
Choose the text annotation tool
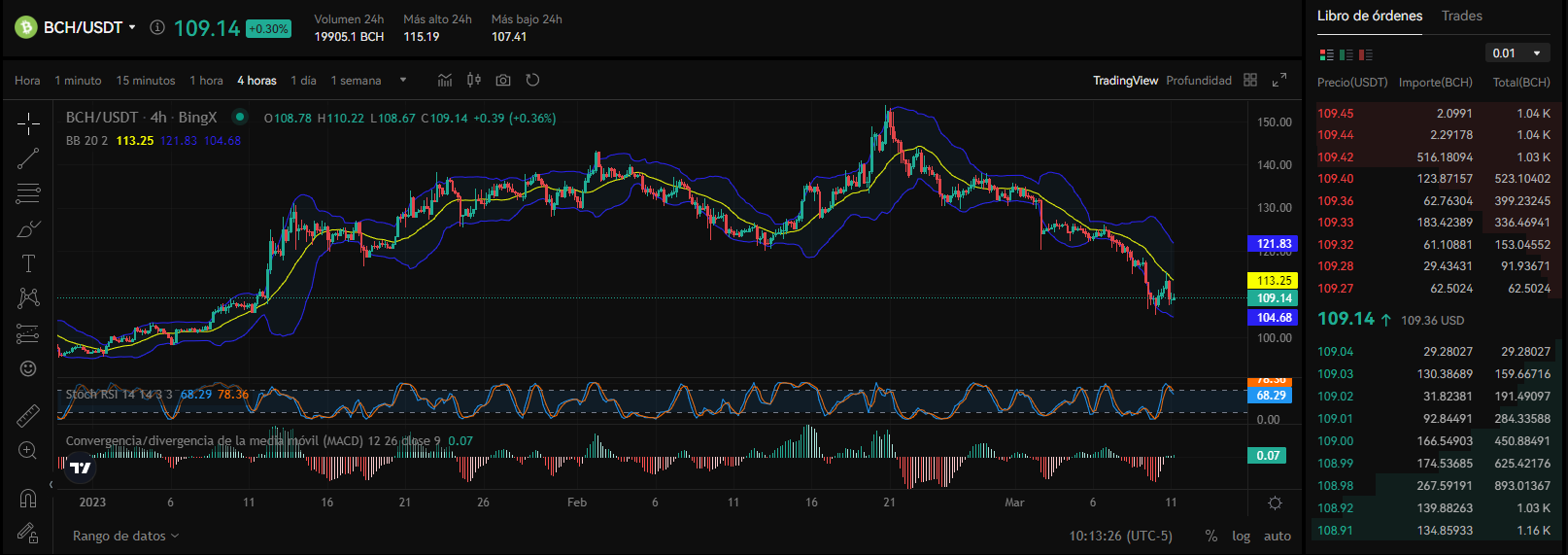click(x=28, y=263)
